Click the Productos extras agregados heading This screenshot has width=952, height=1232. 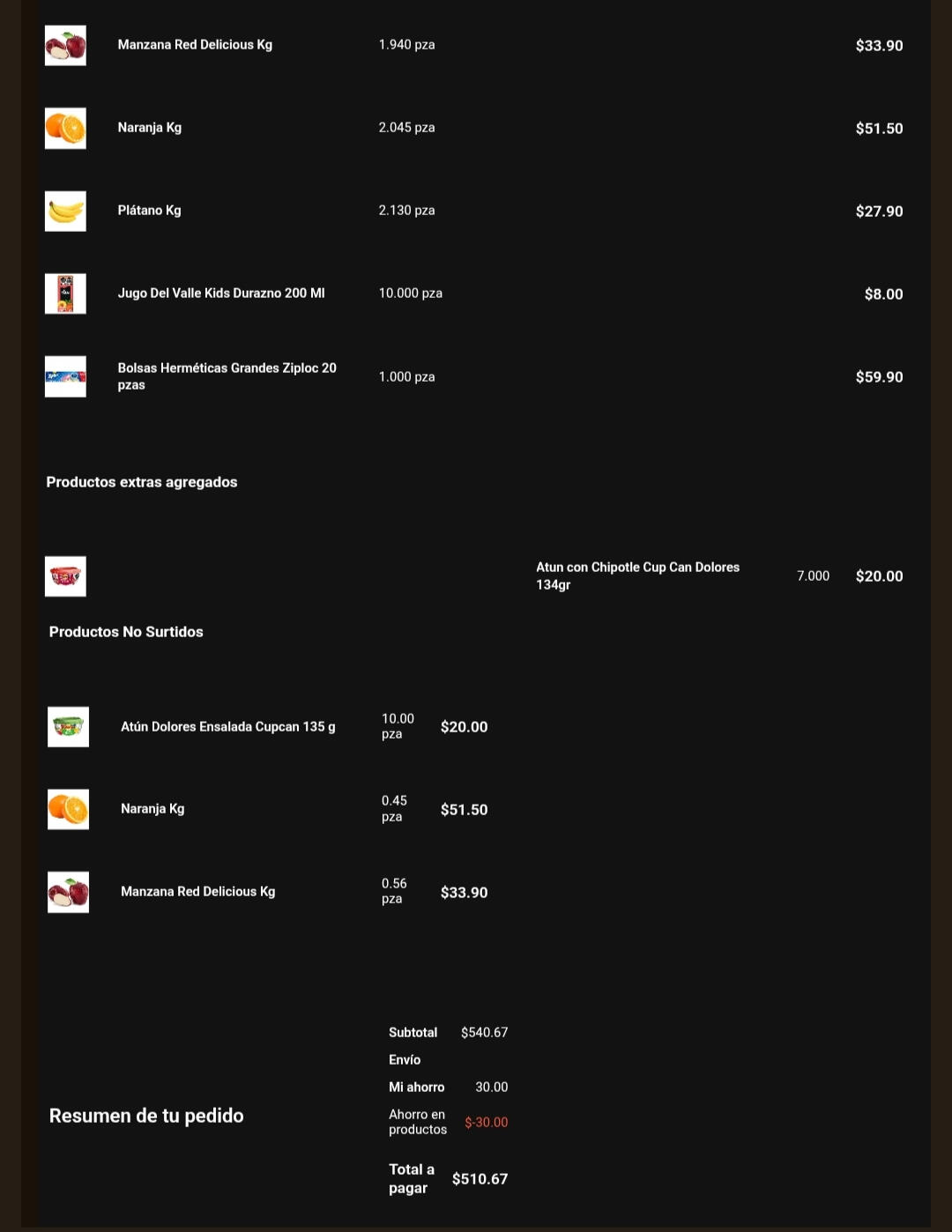[142, 482]
